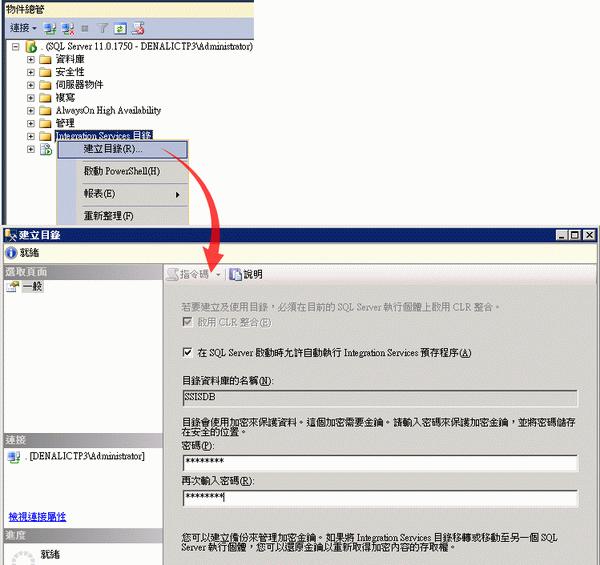Click the 說明 help button
This screenshot has width=600, height=565.
246,274
